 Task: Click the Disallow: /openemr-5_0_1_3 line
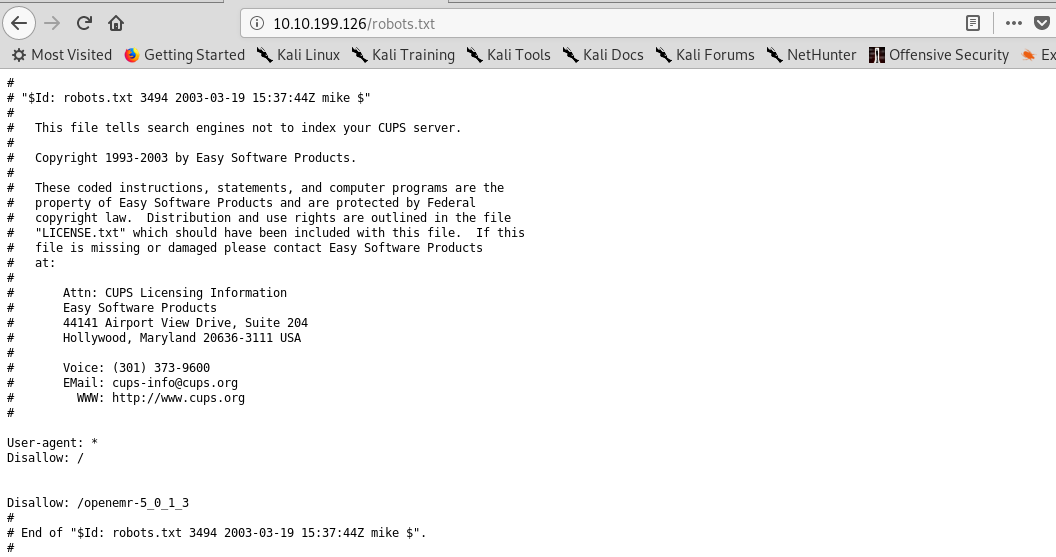click(x=98, y=503)
